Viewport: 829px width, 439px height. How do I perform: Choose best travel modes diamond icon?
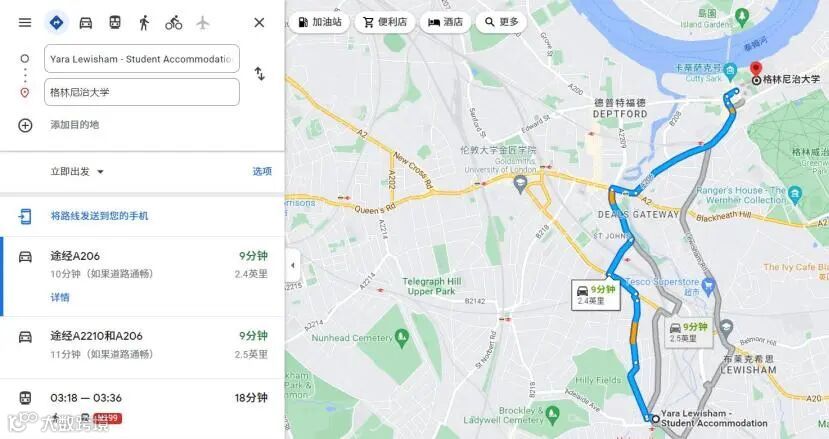tap(57, 23)
